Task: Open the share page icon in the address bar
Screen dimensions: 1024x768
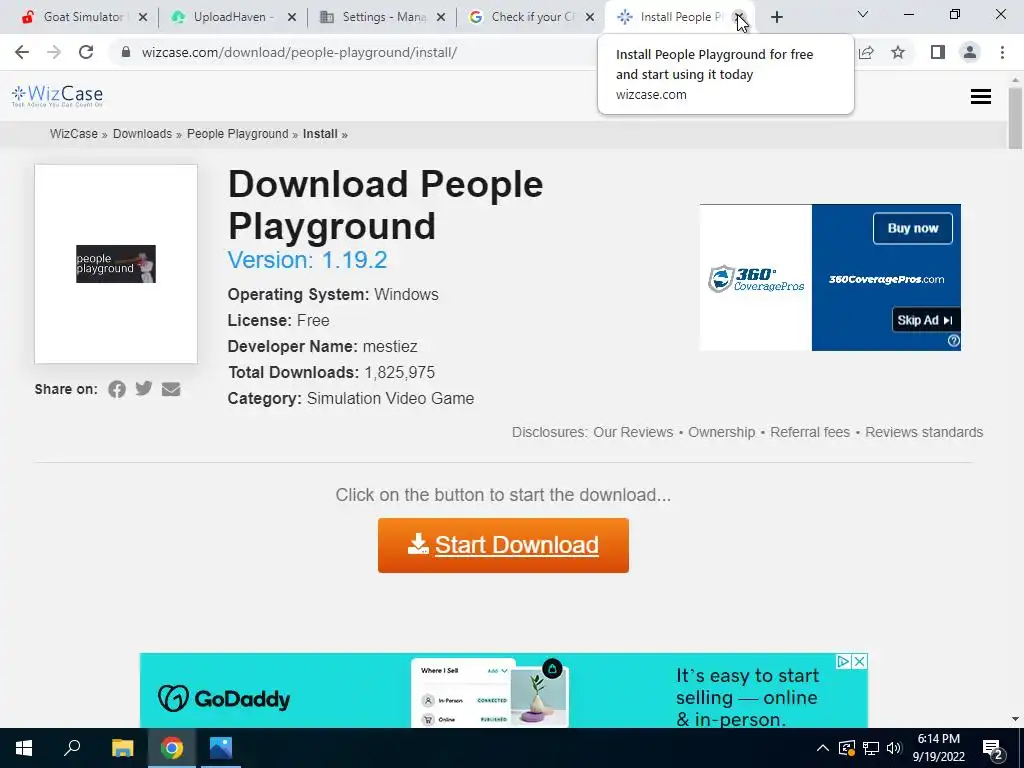Action: pos(867,52)
